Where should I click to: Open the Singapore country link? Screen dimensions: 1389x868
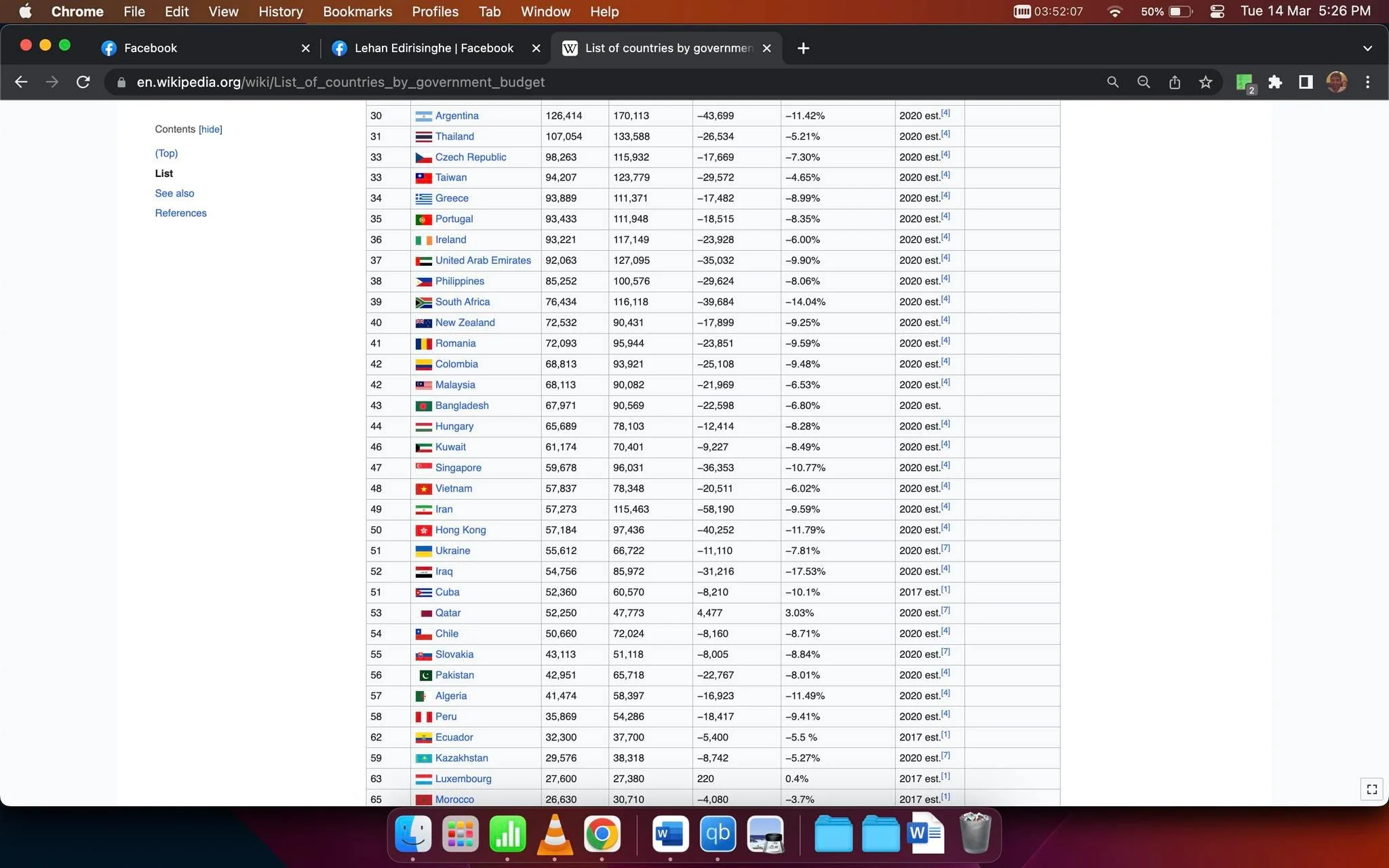[x=458, y=468]
